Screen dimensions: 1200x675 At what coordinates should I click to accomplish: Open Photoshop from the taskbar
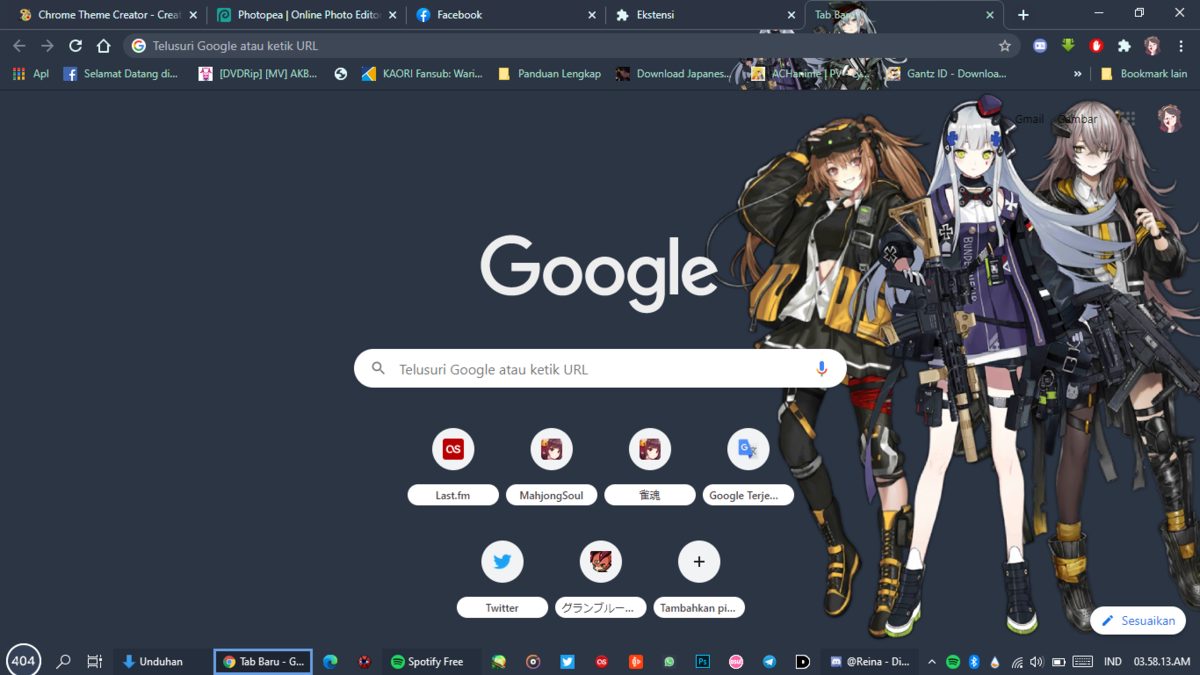tap(702, 661)
